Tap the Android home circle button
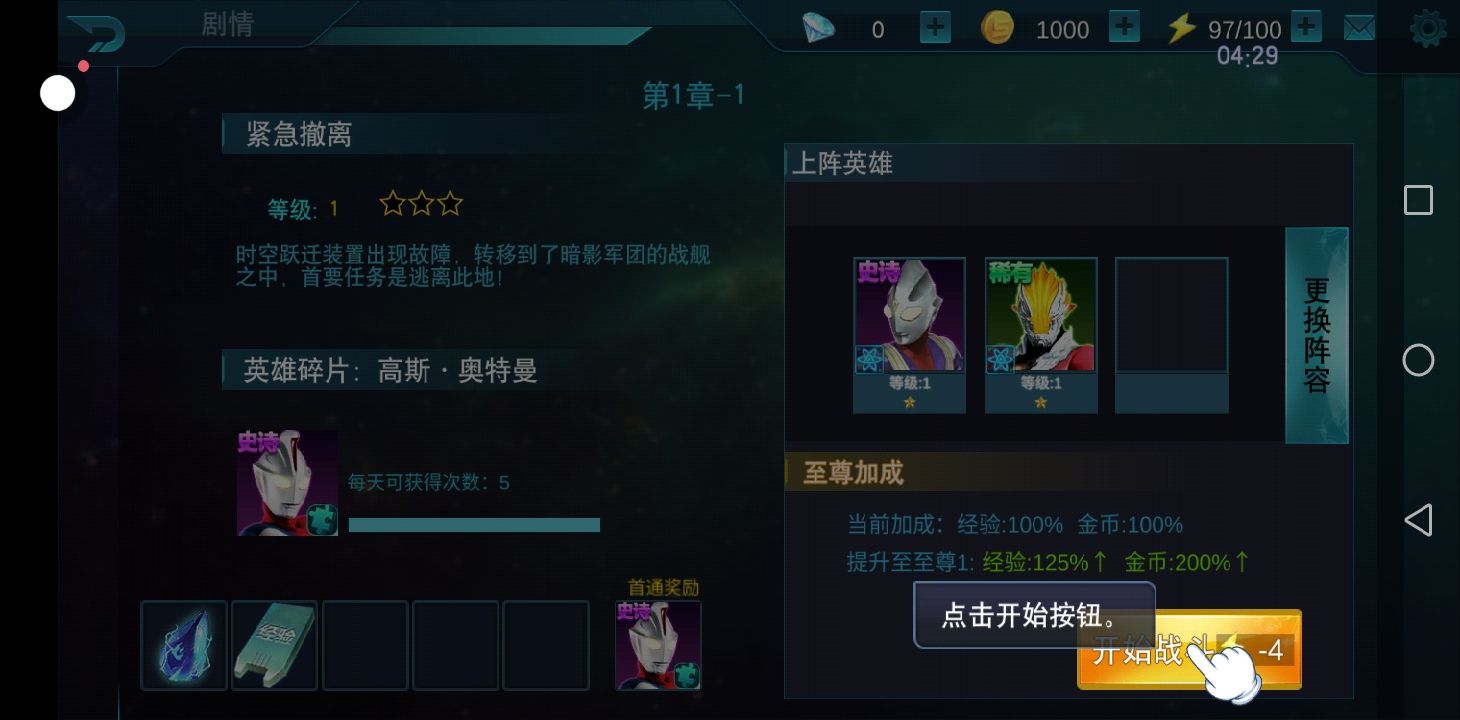 1418,360
